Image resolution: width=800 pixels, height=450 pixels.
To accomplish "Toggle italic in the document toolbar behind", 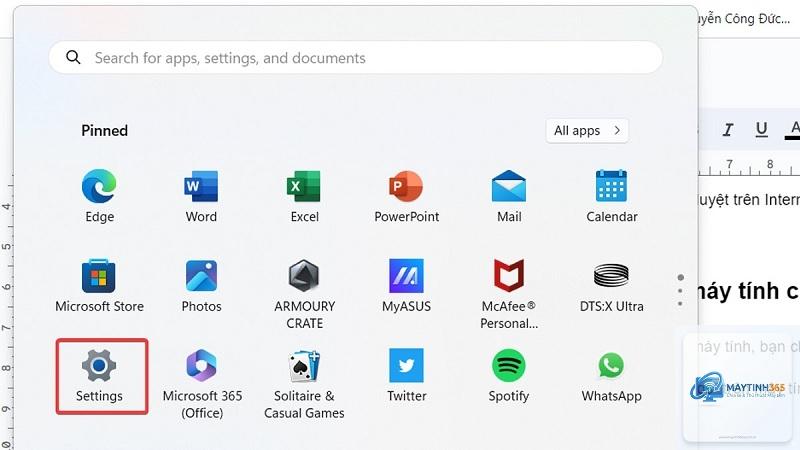I will pos(728,130).
